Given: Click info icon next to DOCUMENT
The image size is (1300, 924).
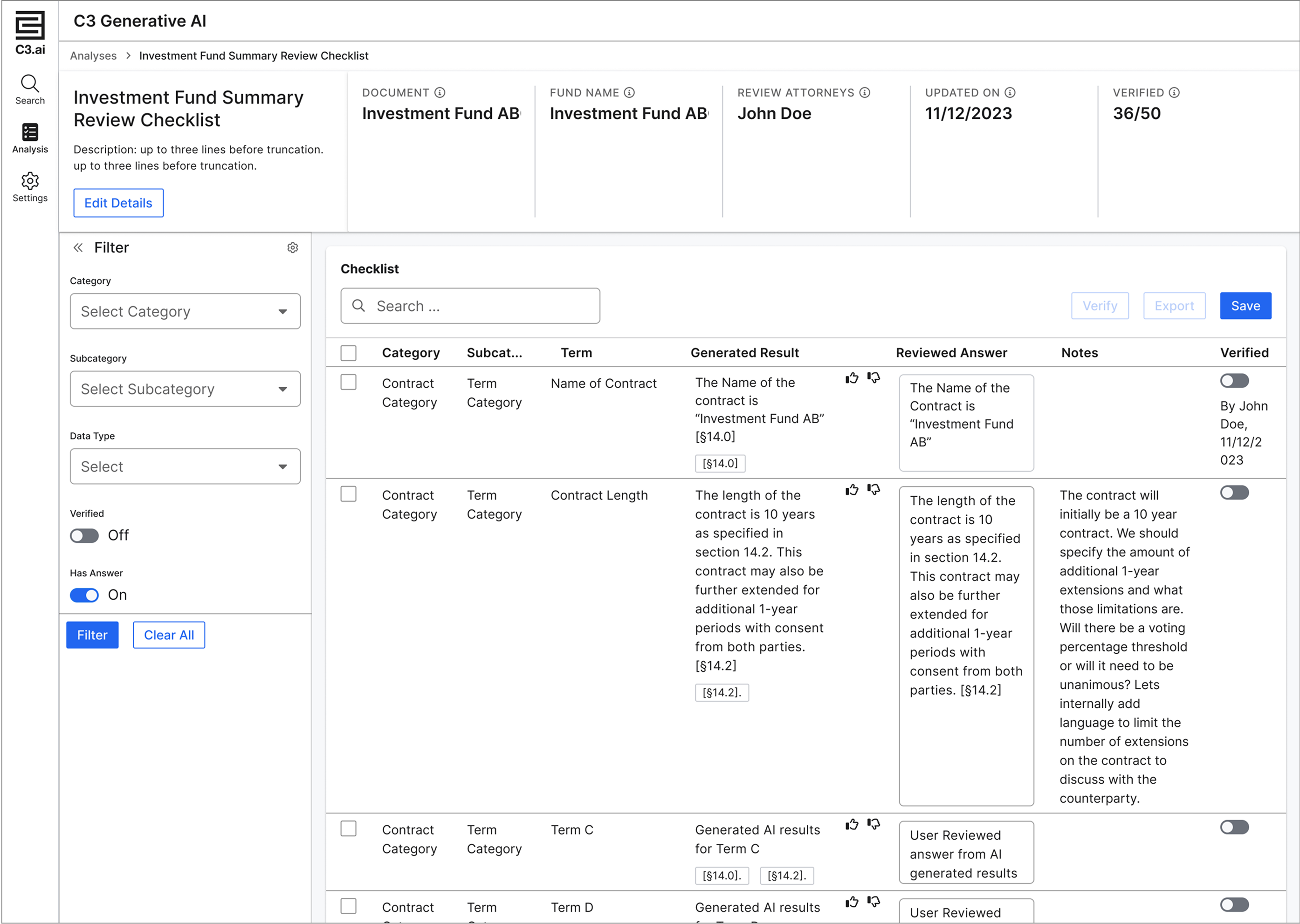Looking at the screenshot, I should coord(440,93).
